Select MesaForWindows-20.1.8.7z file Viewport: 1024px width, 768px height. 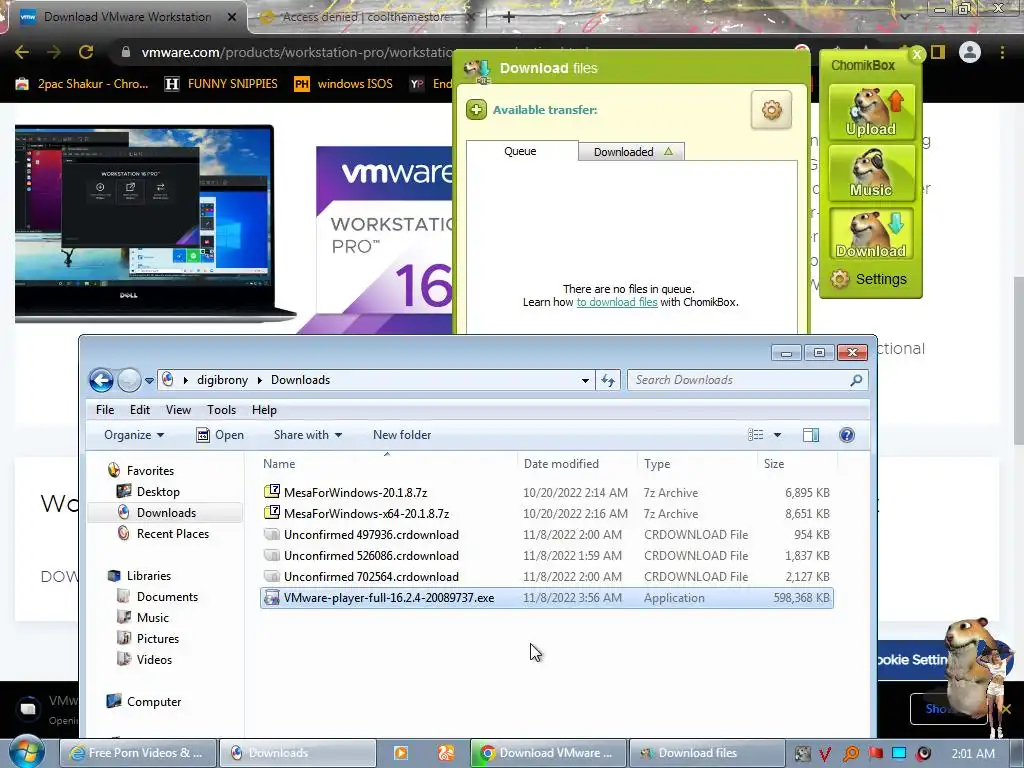tap(547, 492)
